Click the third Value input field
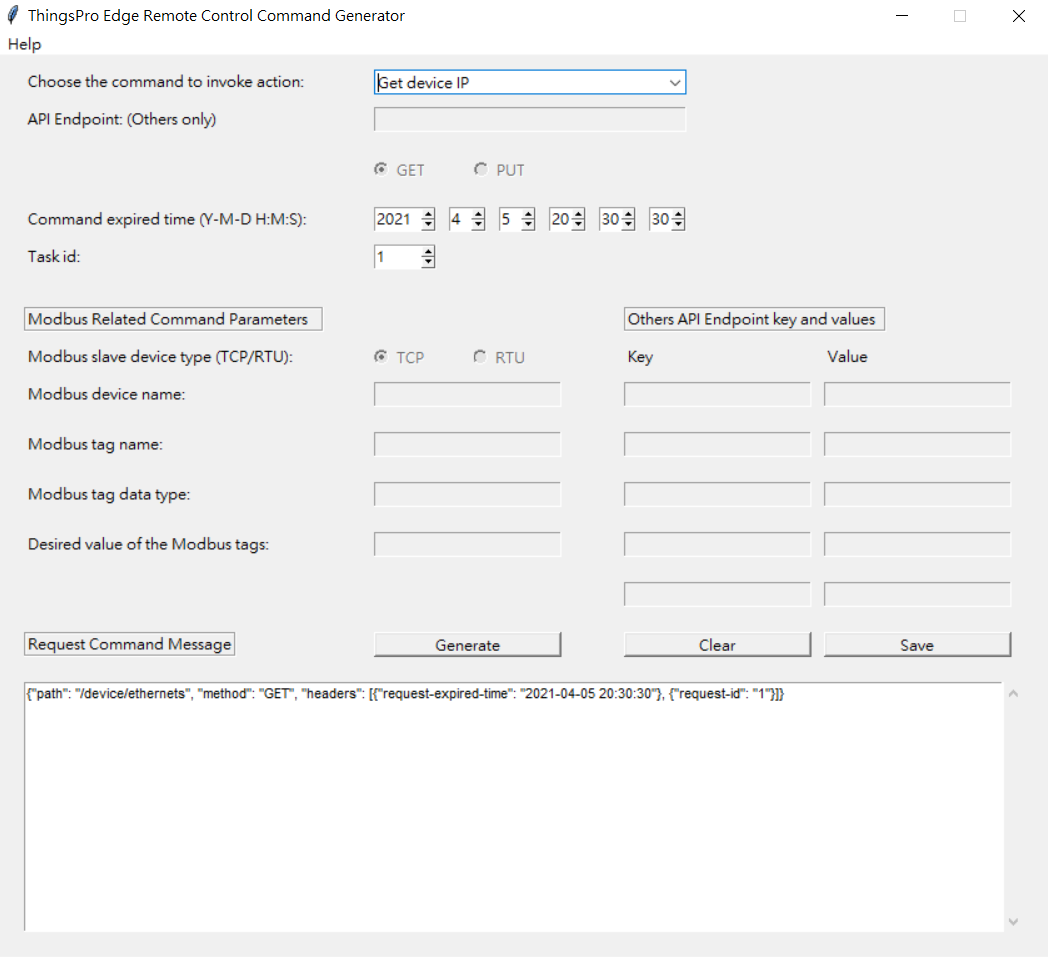This screenshot has height=957, width=1048. click(917, 495)
